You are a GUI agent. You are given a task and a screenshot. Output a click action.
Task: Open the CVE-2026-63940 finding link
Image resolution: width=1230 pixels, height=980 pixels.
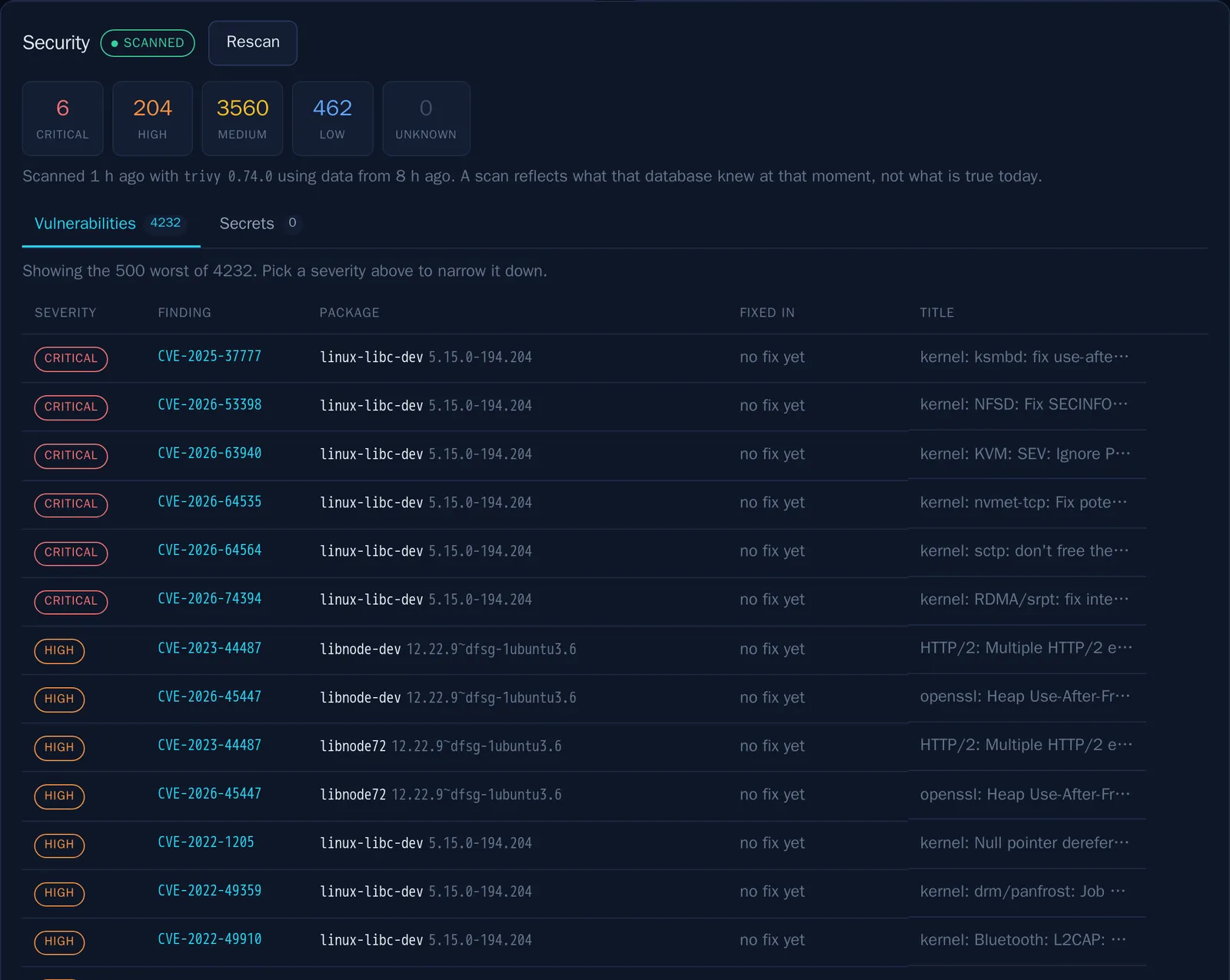(x=209, y=453)
